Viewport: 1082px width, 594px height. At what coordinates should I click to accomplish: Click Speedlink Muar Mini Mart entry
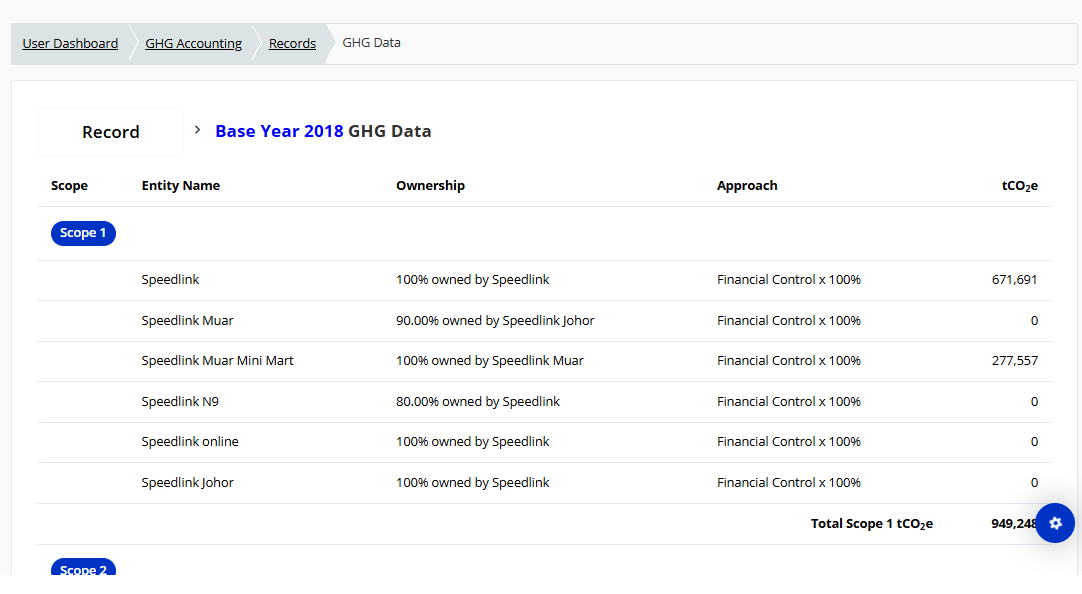[x=217, y=361]
